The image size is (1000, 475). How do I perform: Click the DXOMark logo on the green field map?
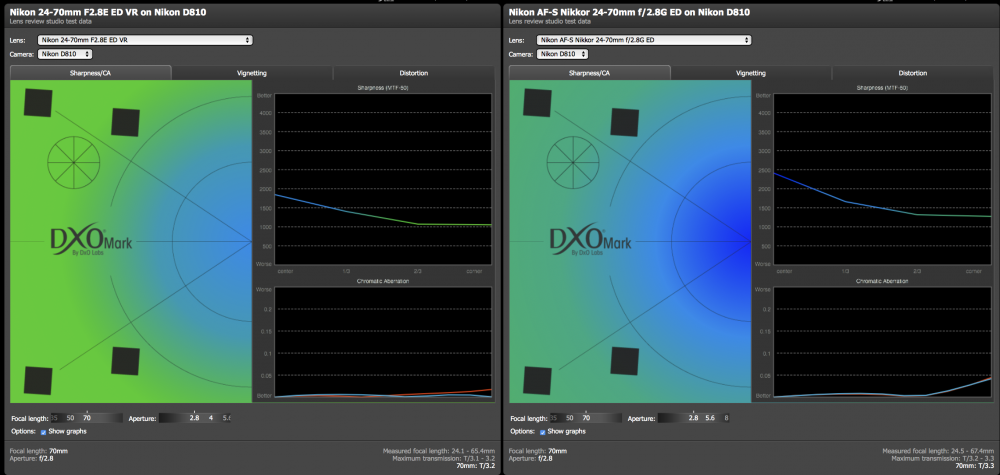click(91, 242)
